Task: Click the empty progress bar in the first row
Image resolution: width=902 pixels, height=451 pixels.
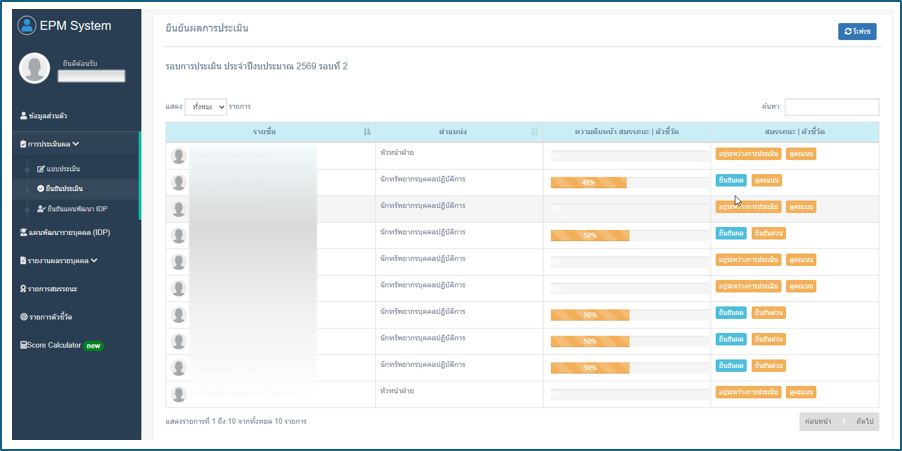Action: (x=629, y=156)
